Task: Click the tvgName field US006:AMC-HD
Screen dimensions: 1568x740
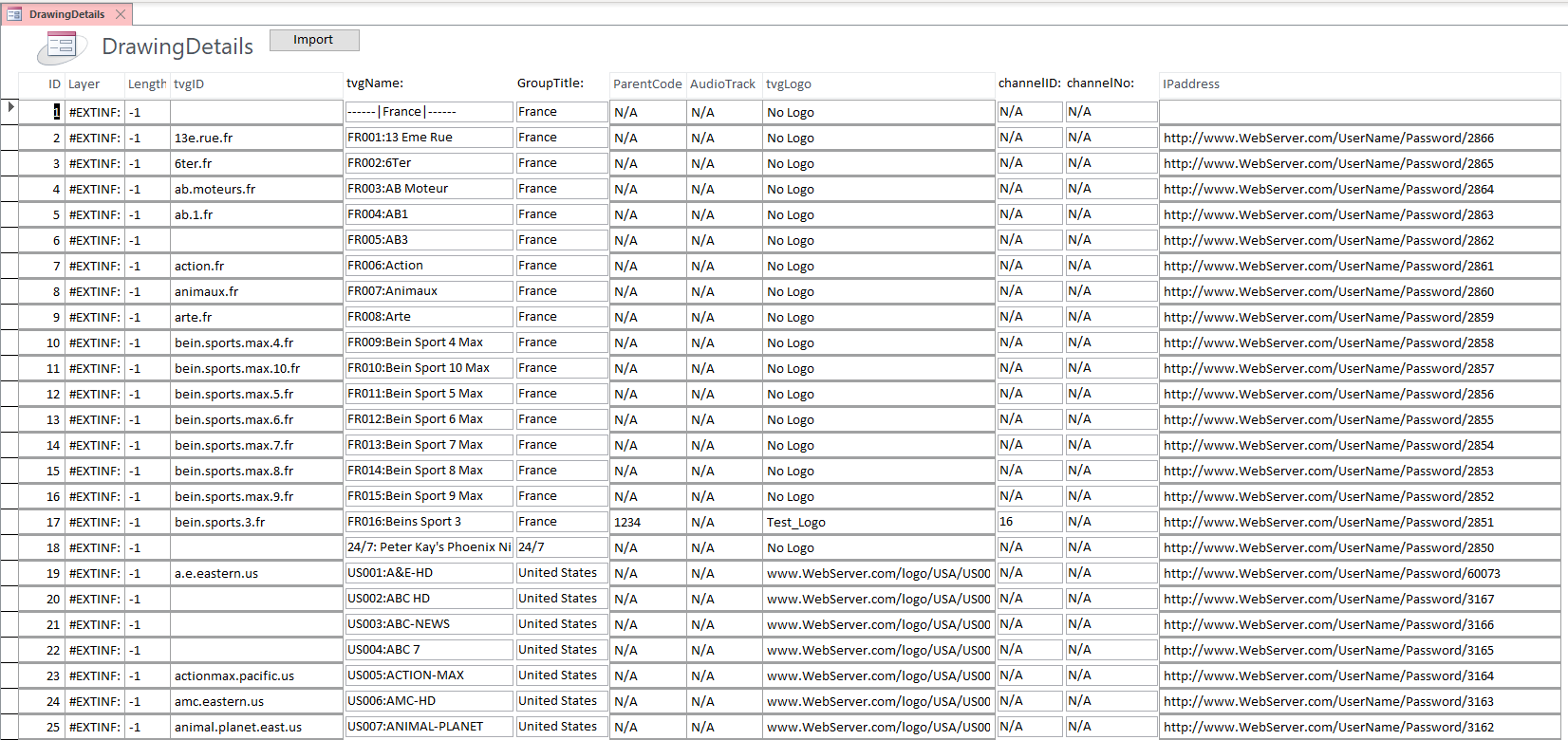Action: coord(429,701)
